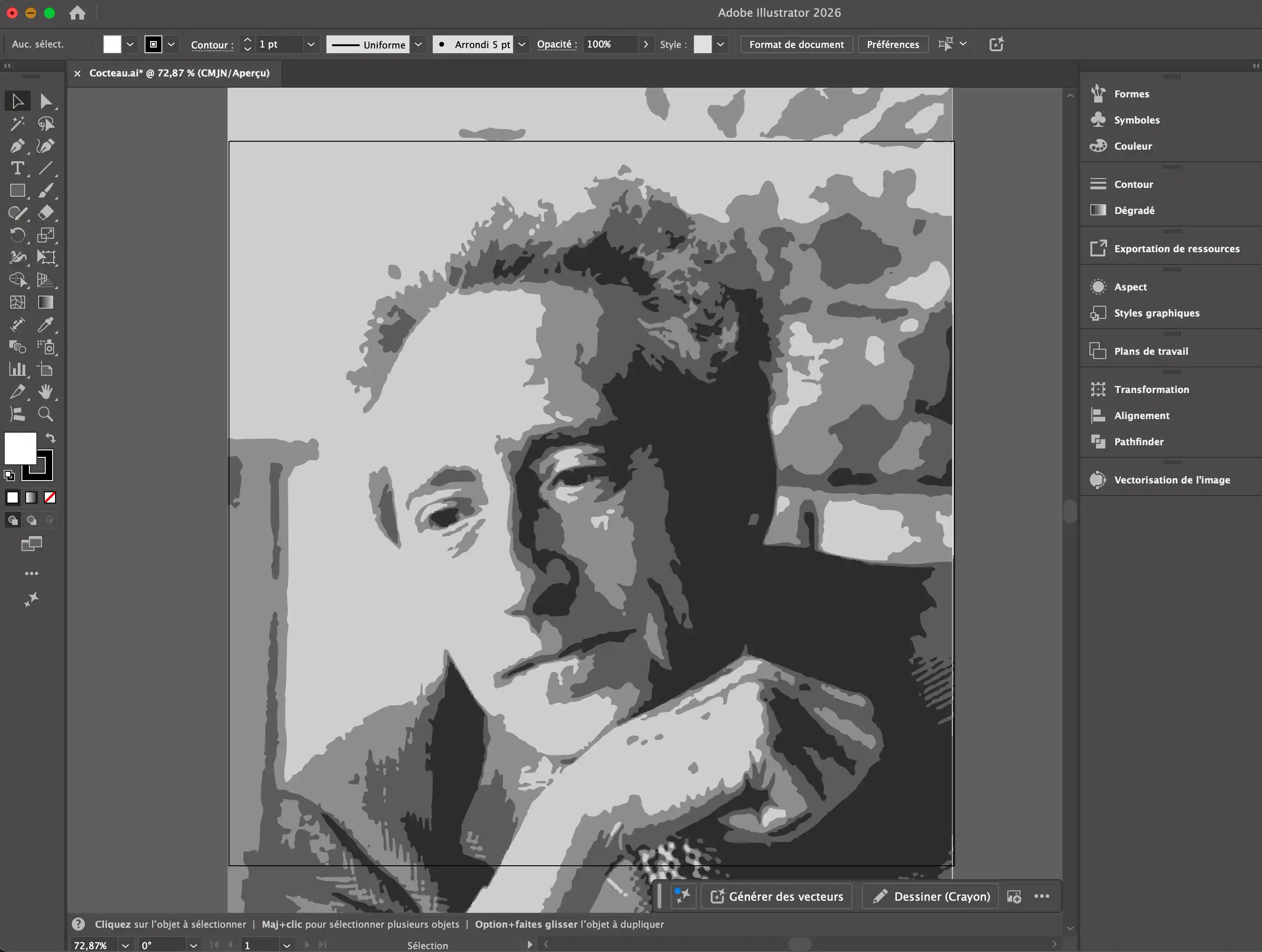Open the Opacité options link
Image resolution: width=1262 pixels, height=952 pixels.
click(x=557, y=44)
